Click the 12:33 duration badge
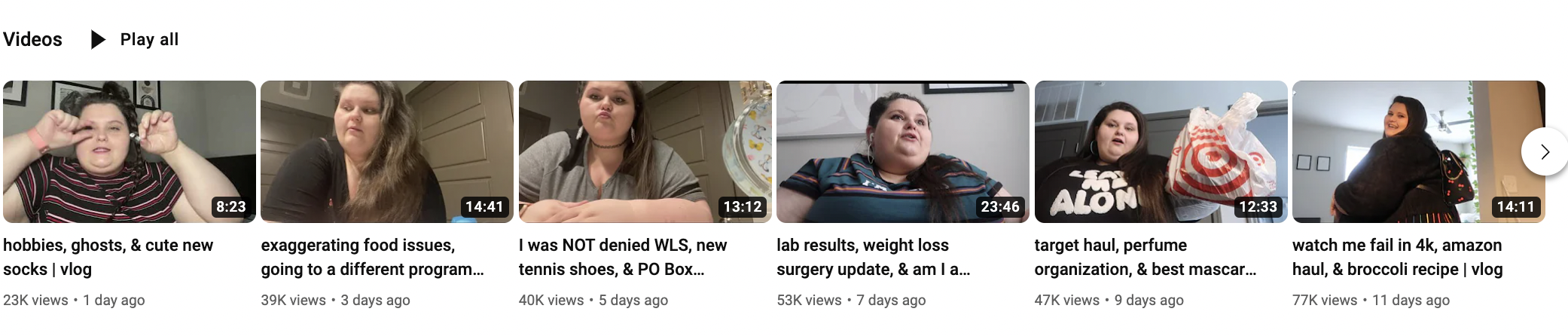Image resolution: width=1568 pixels, height=336 pixels. coord(1258,206)
